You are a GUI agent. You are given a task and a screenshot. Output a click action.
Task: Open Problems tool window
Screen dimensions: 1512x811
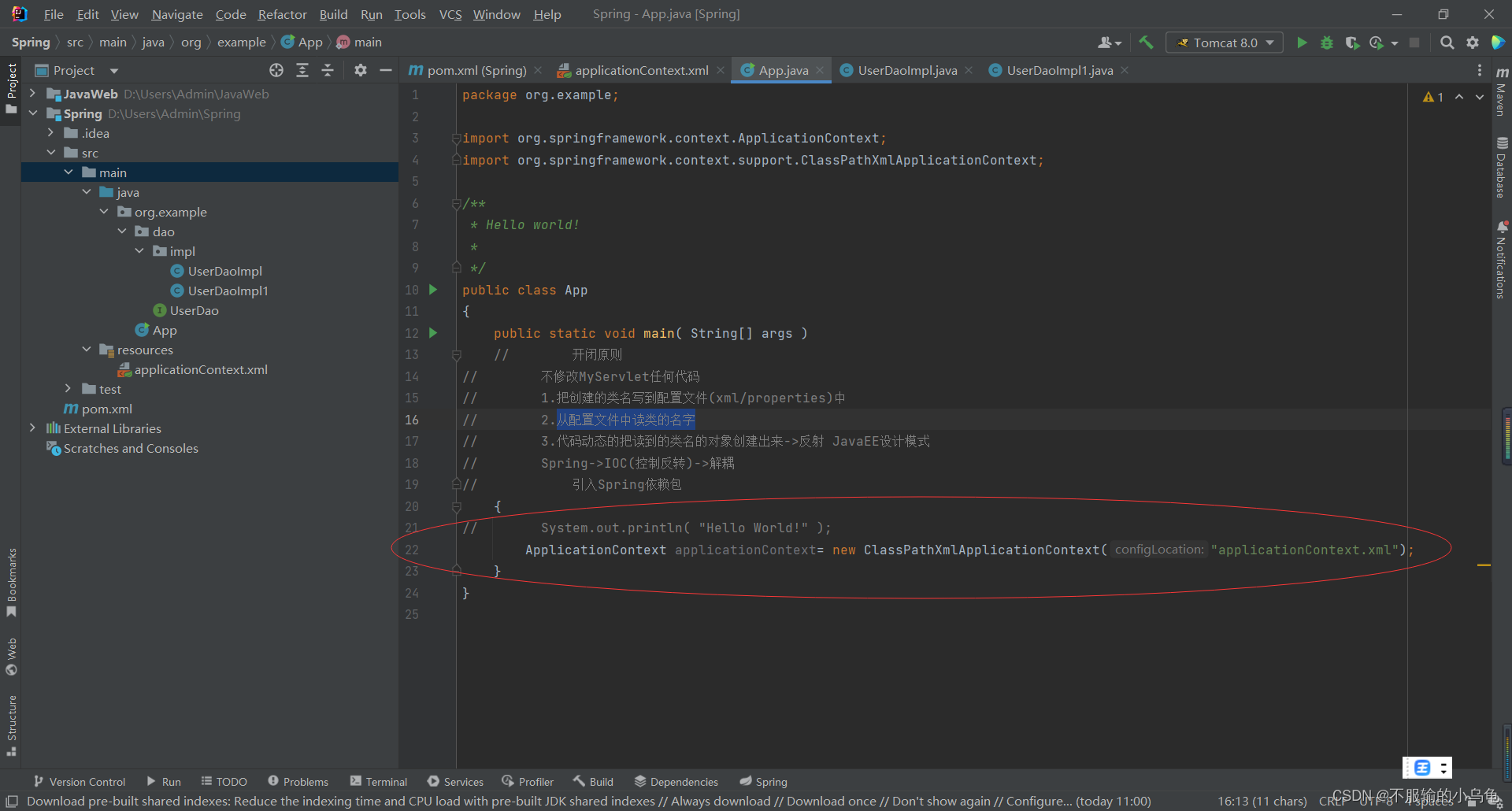(298, 782)
